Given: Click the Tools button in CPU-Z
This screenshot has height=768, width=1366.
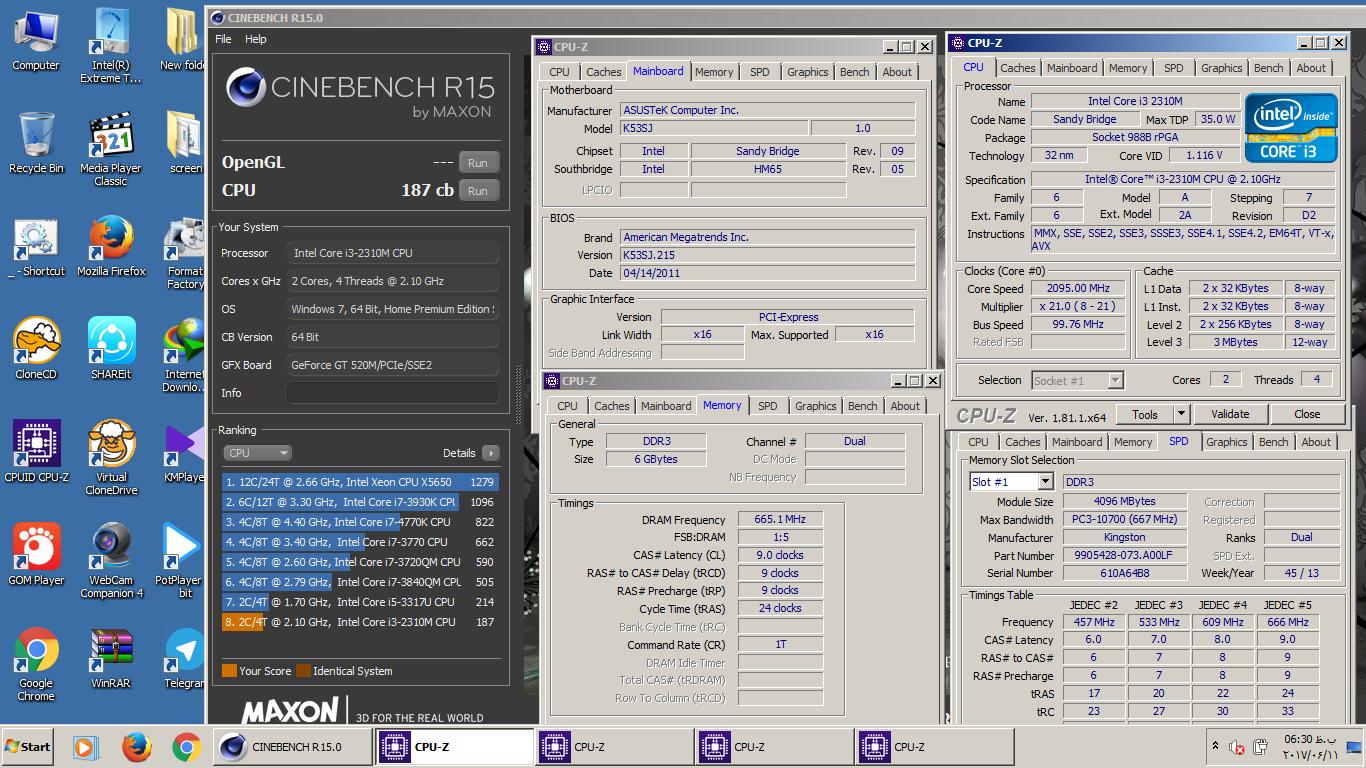Looking at the screenshot, I should click(1145, 414).
